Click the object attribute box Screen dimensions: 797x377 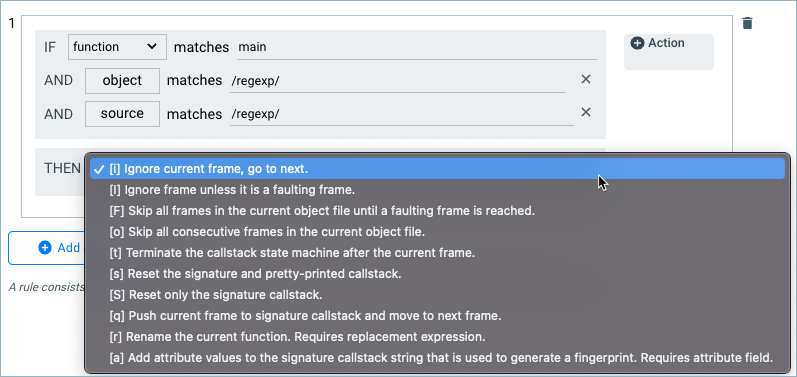122,80
